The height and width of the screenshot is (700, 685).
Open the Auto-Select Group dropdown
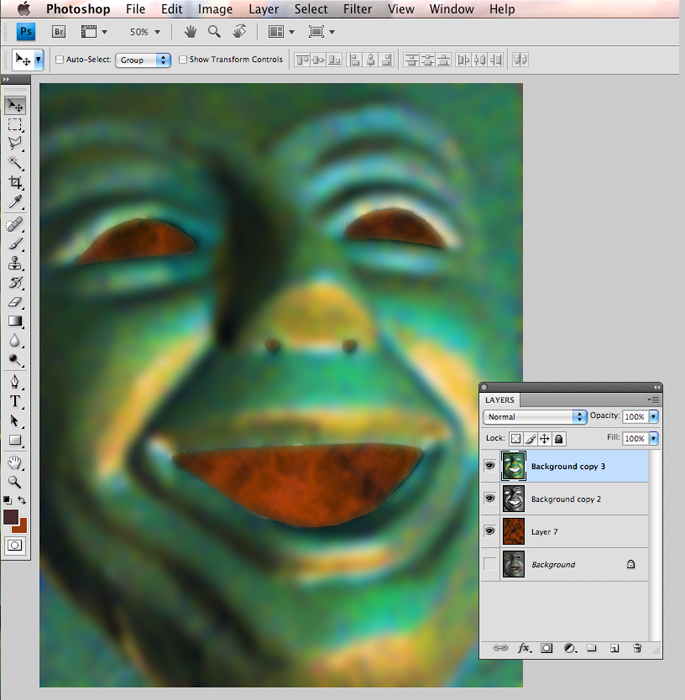(143, 60)
